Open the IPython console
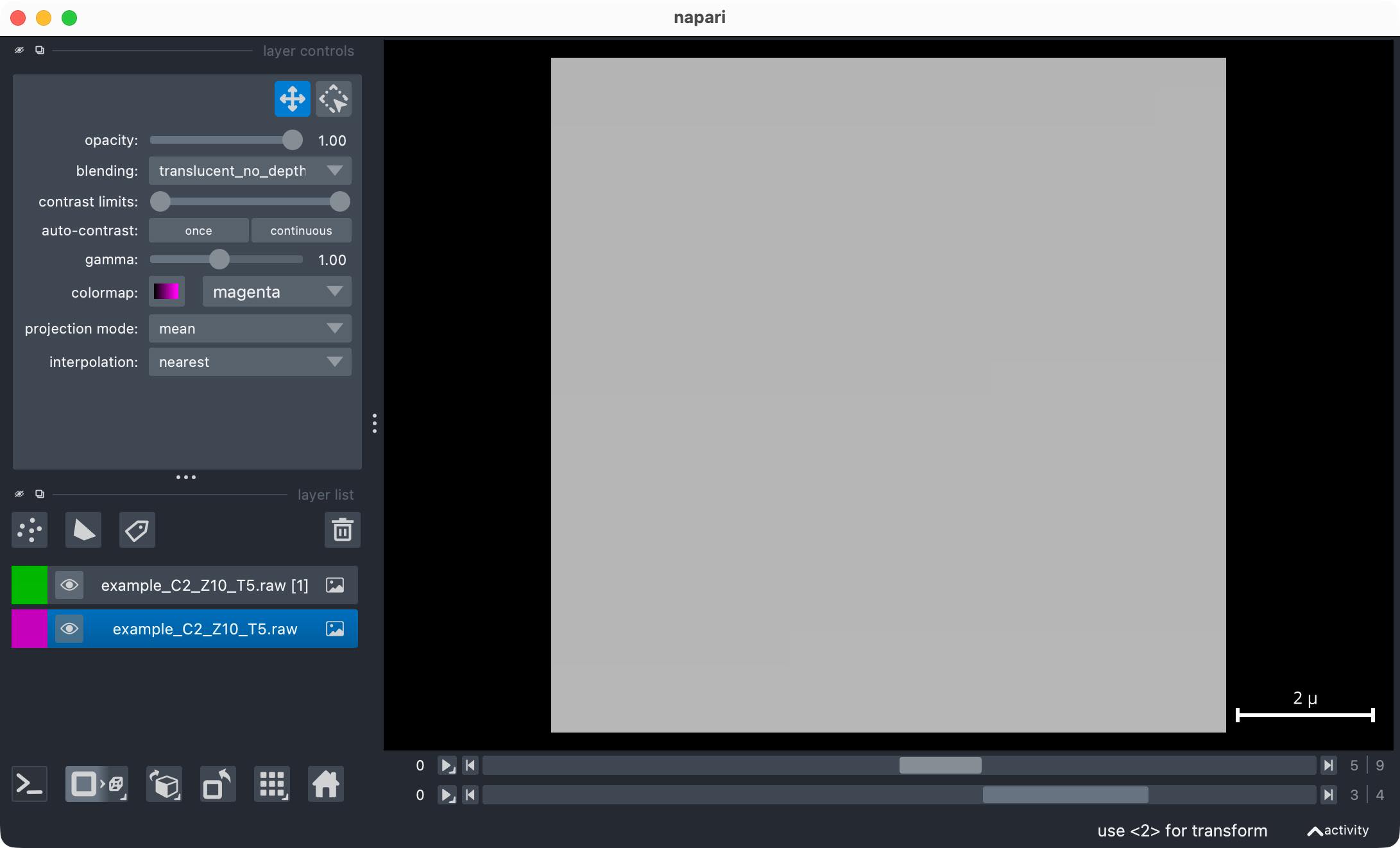1400x848 pixels. (x=30, y=784)
